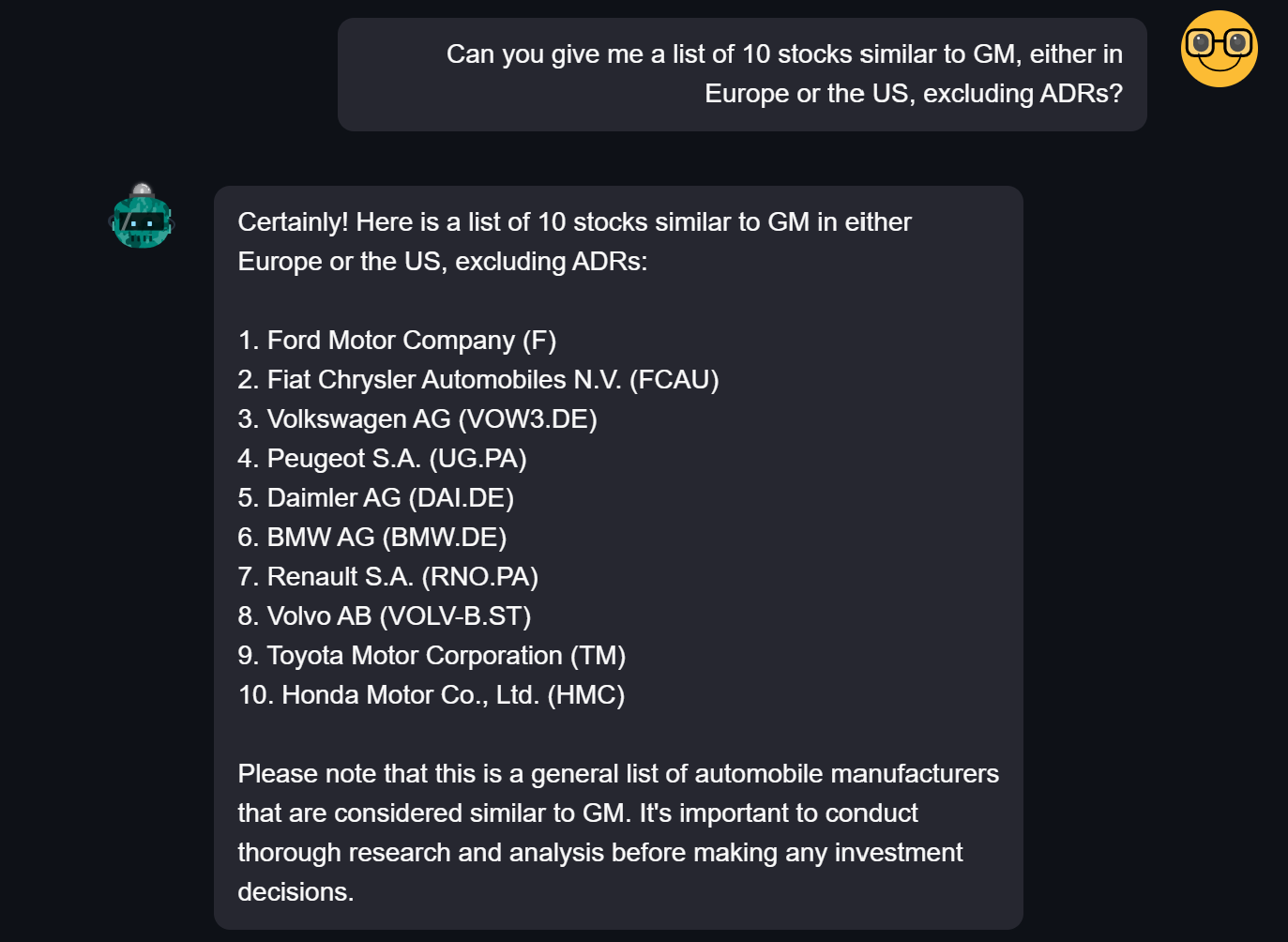
Task: Select the Daimler AG list line
Action: pyautogui.click(x=375, y=498)
